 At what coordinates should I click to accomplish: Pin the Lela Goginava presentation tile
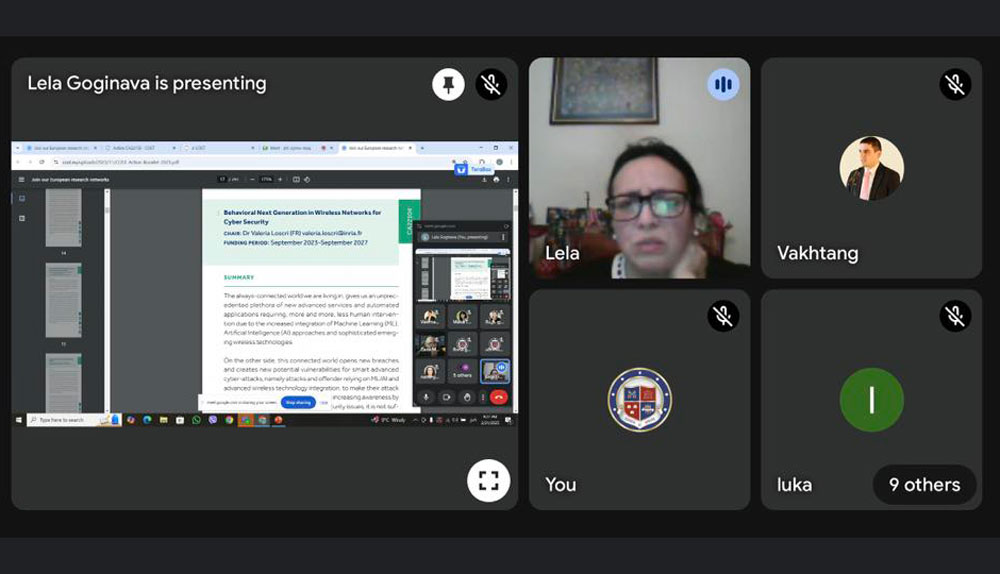coord(448,84)
